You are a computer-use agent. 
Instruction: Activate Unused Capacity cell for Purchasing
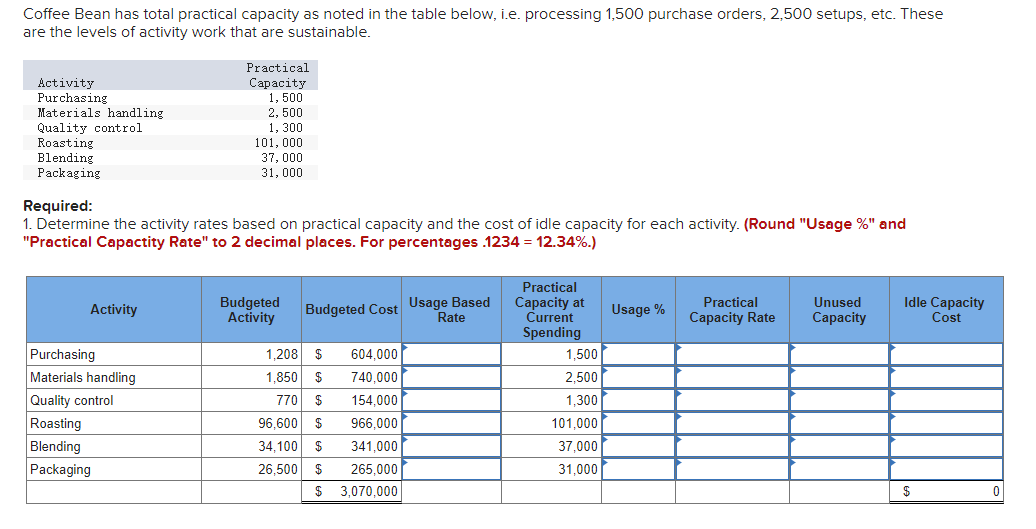[839, 354]
